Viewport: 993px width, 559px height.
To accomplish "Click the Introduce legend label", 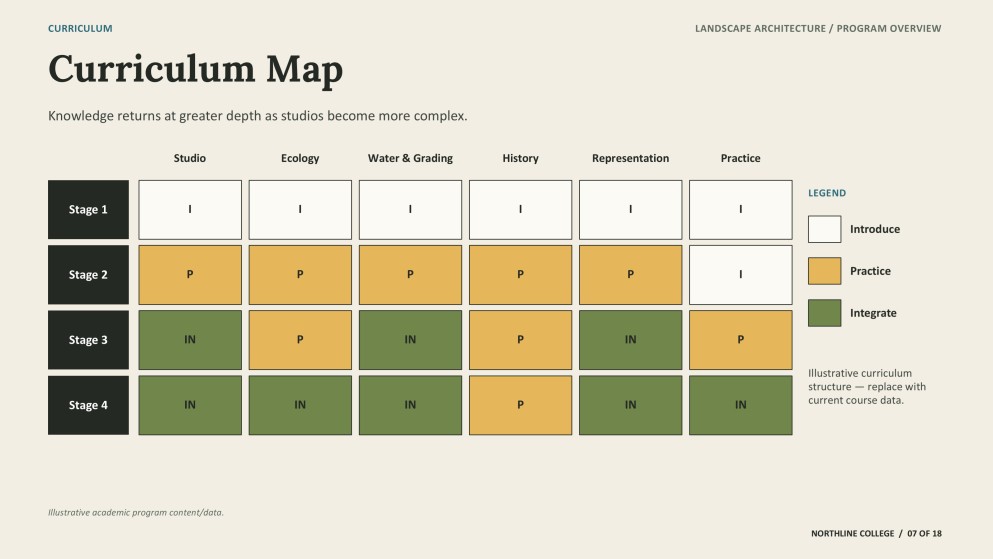I will pyautogui.click(x=875, y=229).
